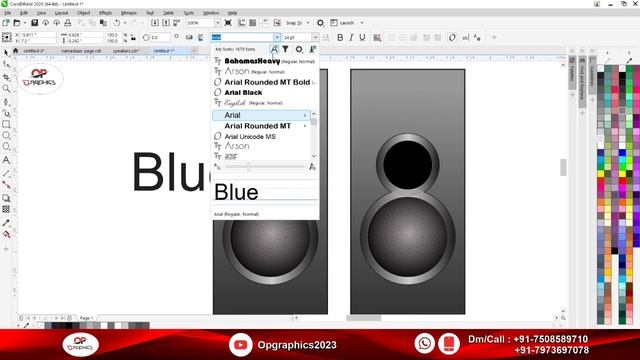640x360 pixels.
Task: Toggle Show guidelines button
Action: pos(264,23)
